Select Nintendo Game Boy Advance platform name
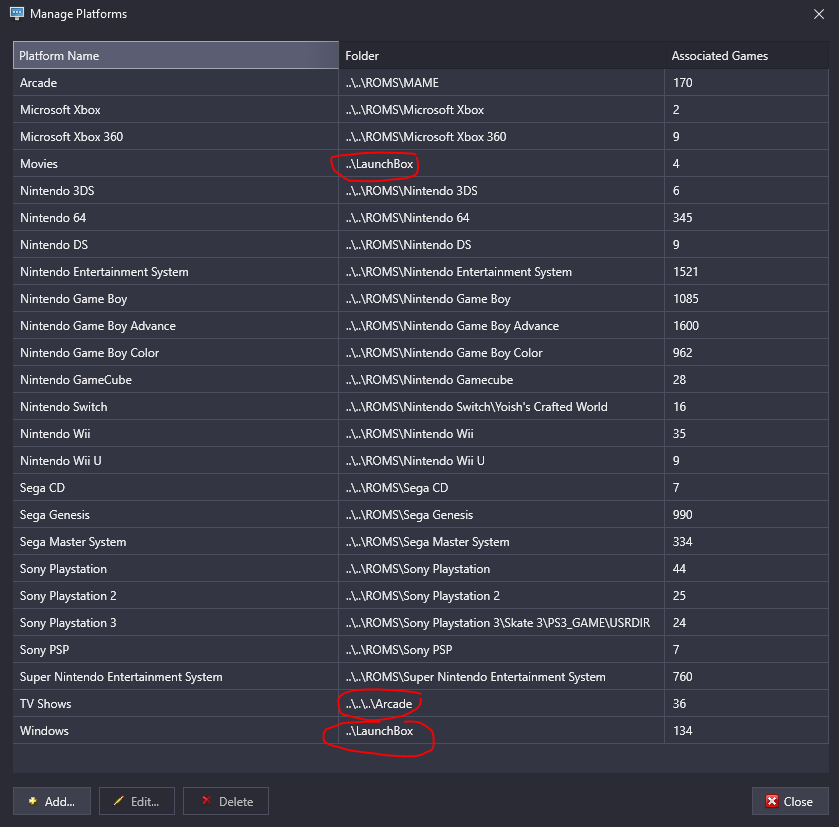 (x=97, y=326)
